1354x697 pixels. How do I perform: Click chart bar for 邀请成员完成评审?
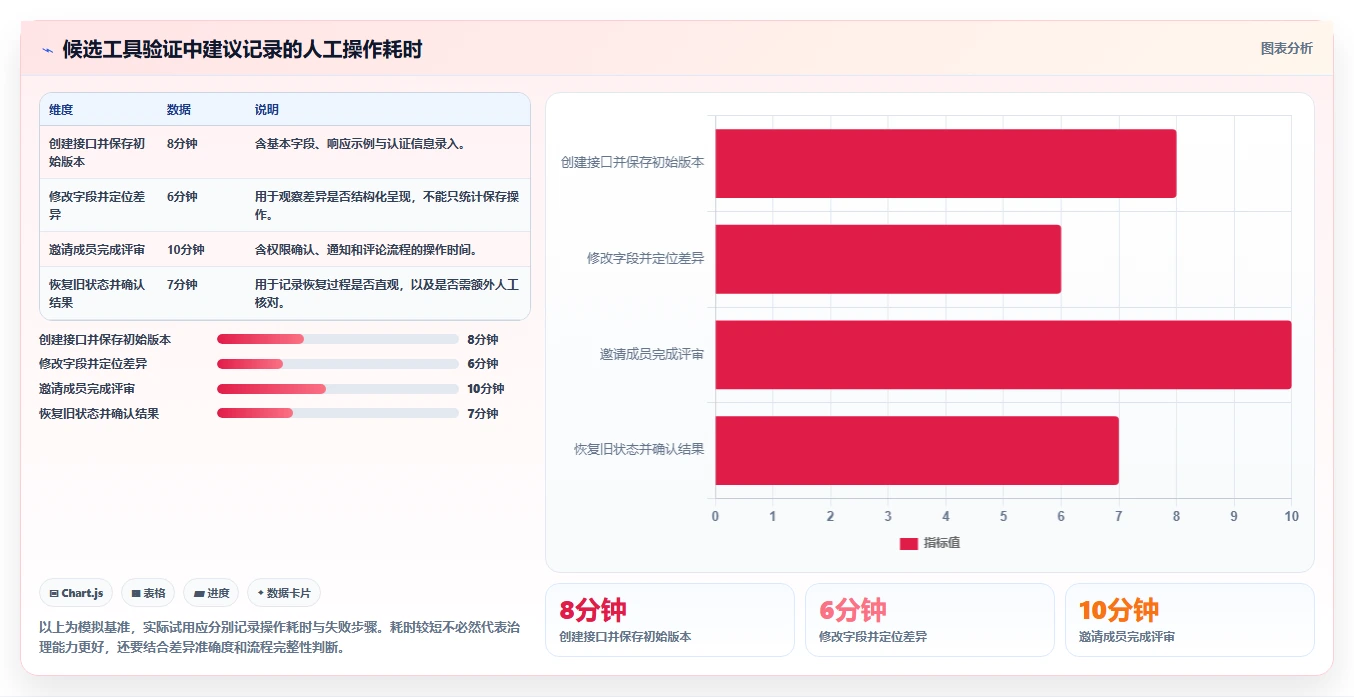click(1003, 355)
